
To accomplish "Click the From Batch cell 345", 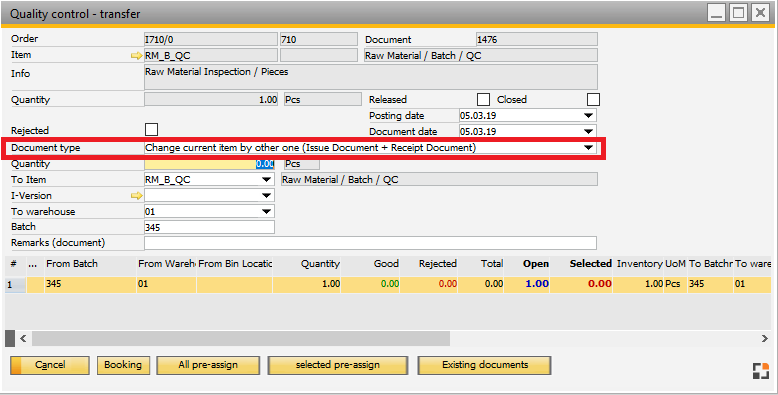I will pyautogui.click(x=90, y=284).
